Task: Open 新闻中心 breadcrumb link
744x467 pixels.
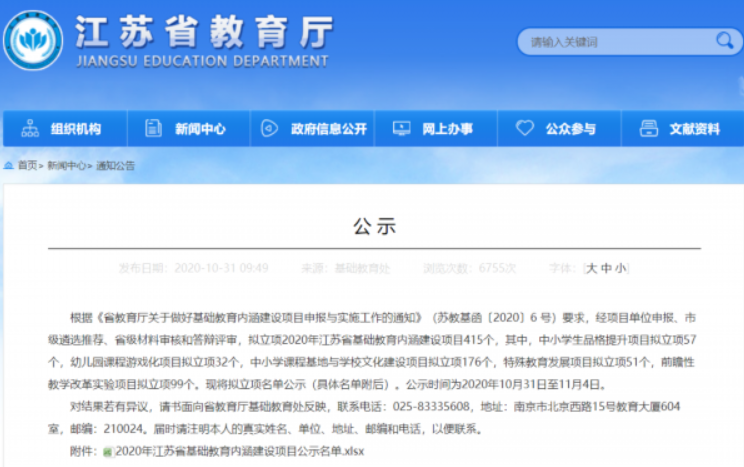Action: [x=66, y=166]
